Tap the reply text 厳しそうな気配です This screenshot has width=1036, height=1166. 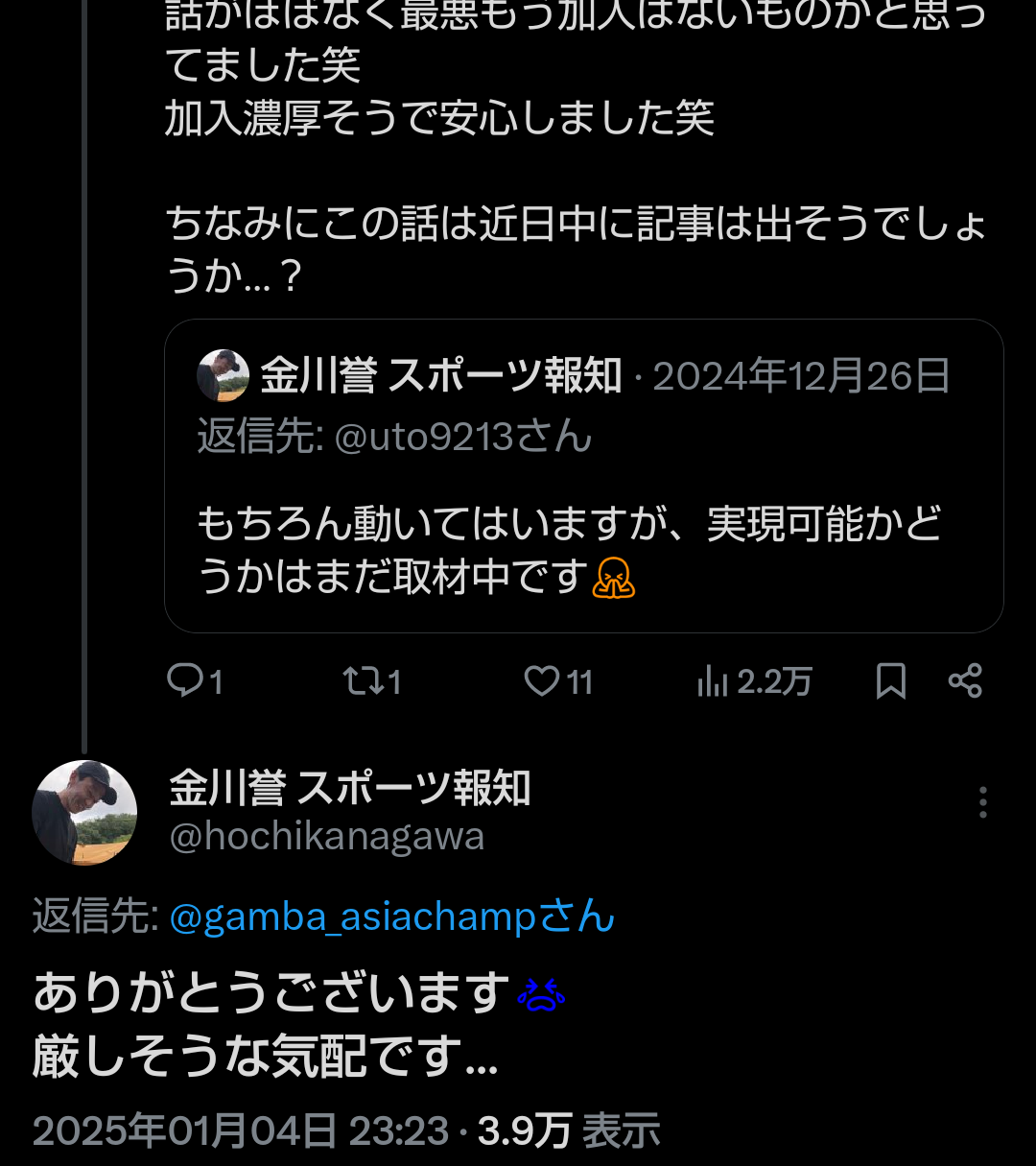point(265,1058)
